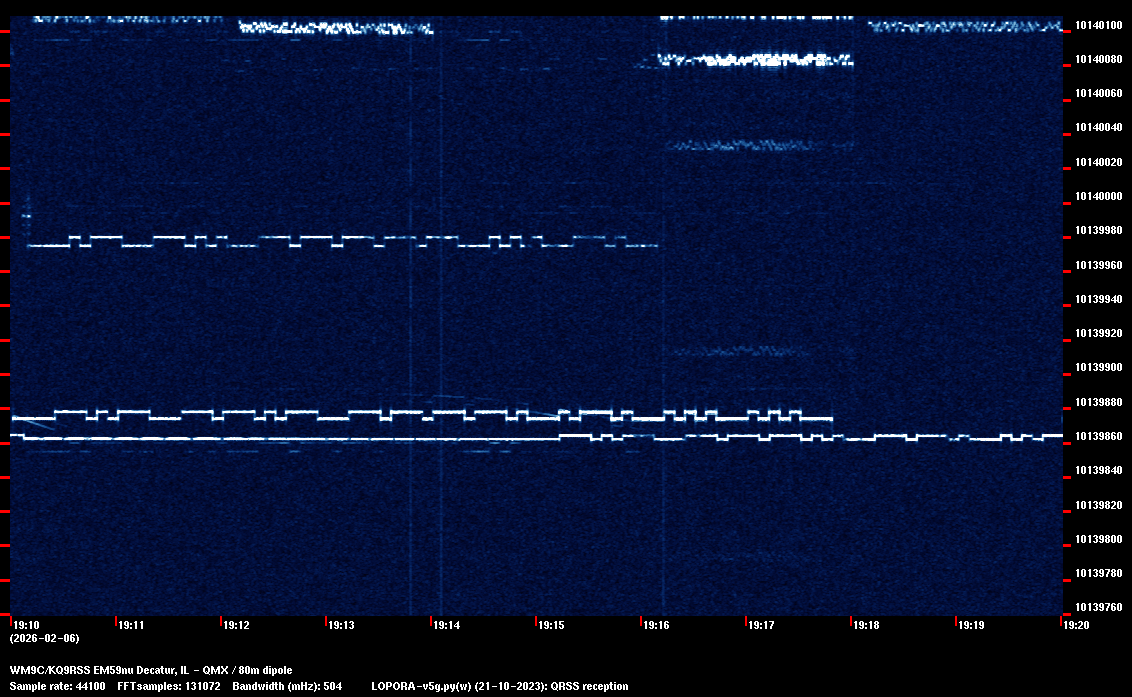Click the Sample rate: 44100 text
The image size is (1132, 697).
pos(57,686)
